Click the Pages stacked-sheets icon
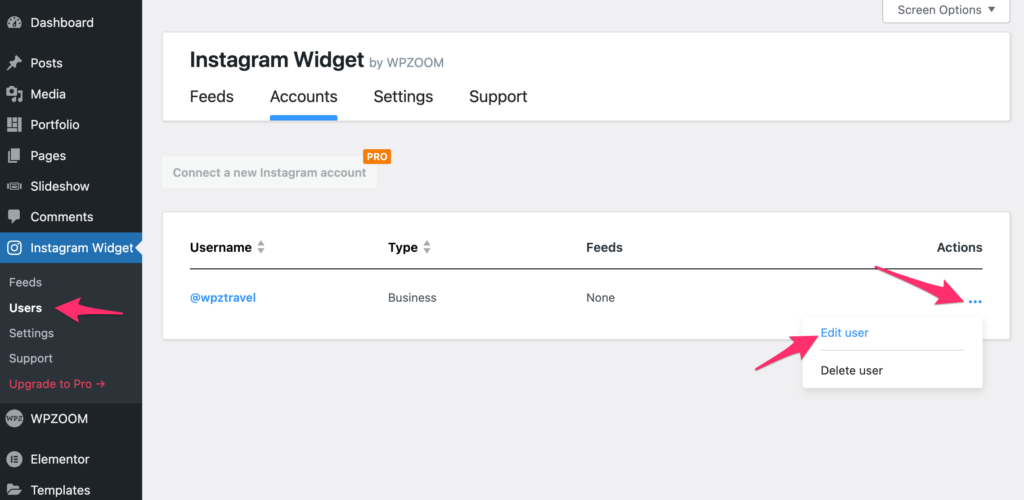This screenshot has height=500, width=1024. pos(14,156)
